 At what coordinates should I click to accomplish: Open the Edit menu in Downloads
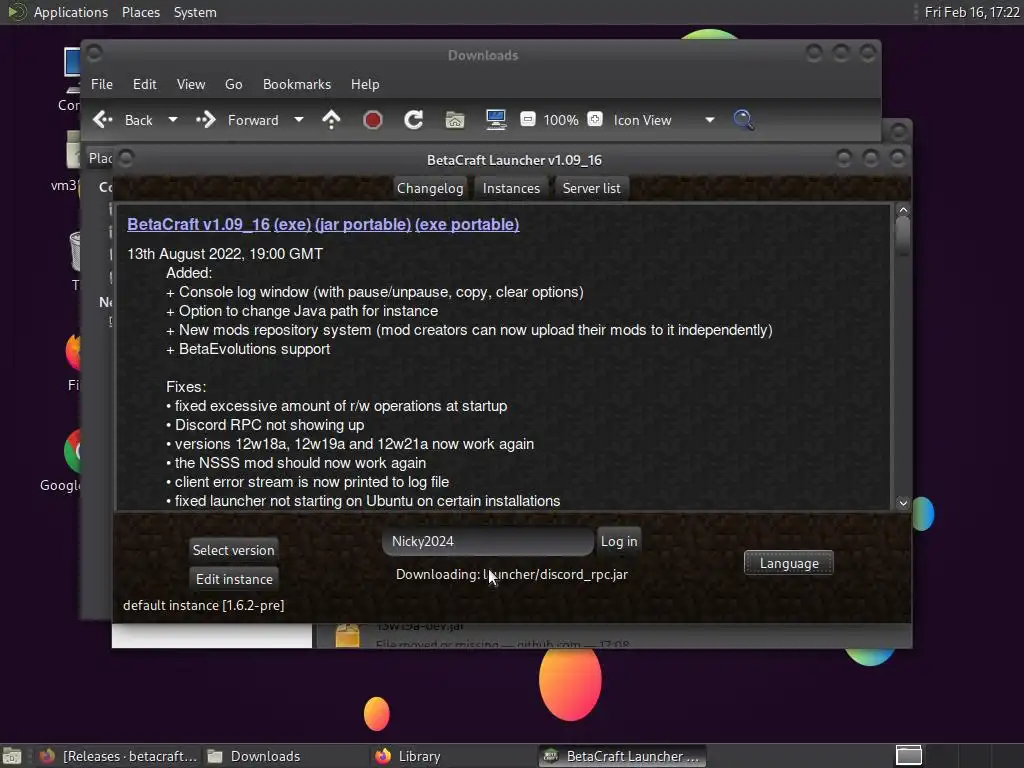pos(144,84)
